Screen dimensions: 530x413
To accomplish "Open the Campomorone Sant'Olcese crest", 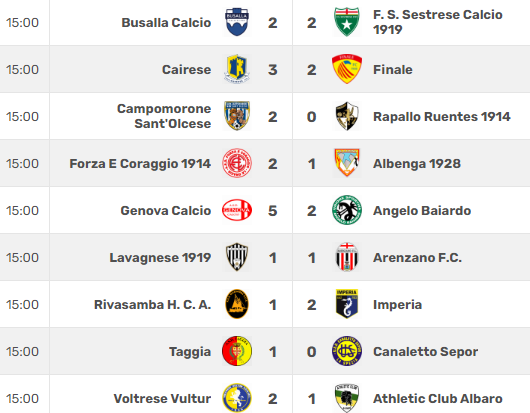I will 237,116.
